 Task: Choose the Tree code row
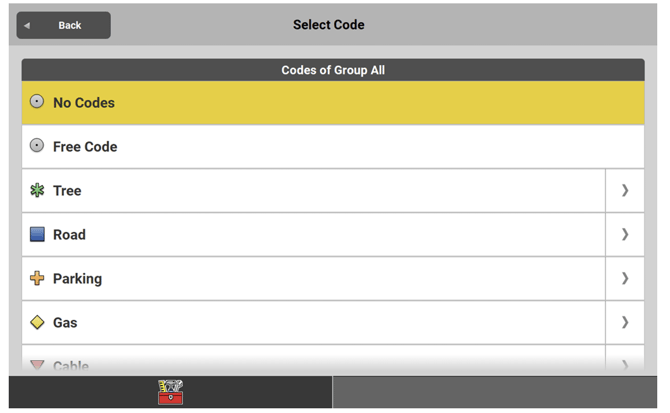click(x=300, y=190)
